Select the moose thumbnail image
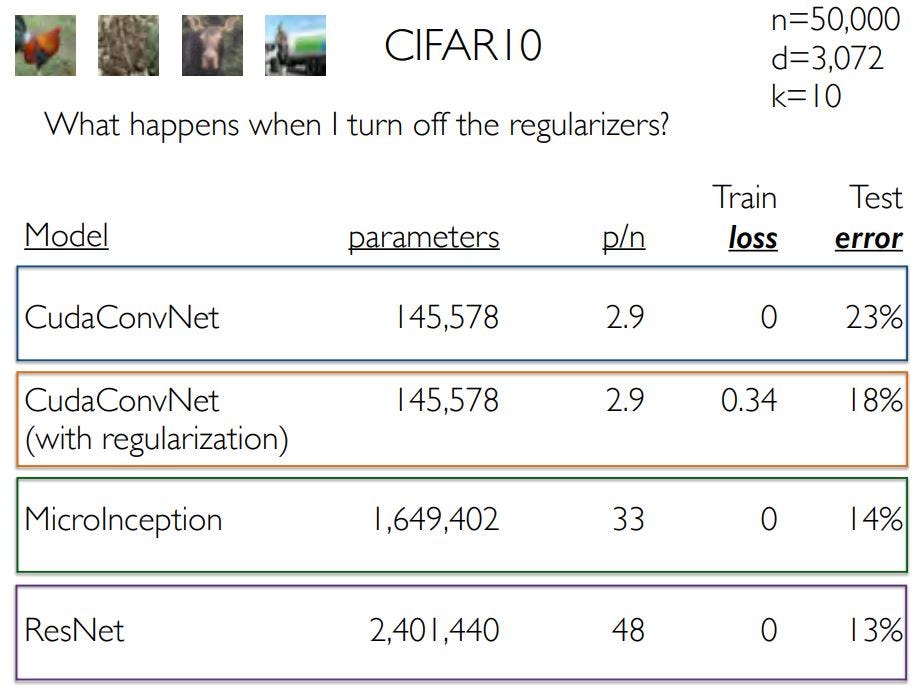The width and height of the screenshot is (924, 692). [x=212, y=45]
